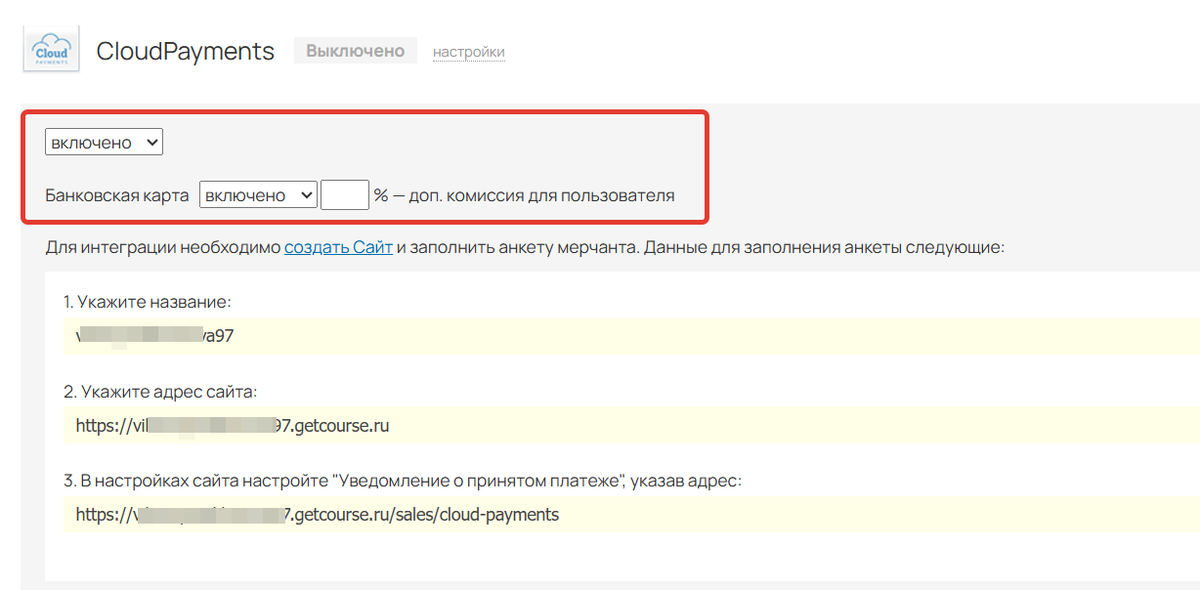Screen dimensions: 1200x590
Task: Open the Банковская карта включено dropdown
Action: click(x=259, y=195)
